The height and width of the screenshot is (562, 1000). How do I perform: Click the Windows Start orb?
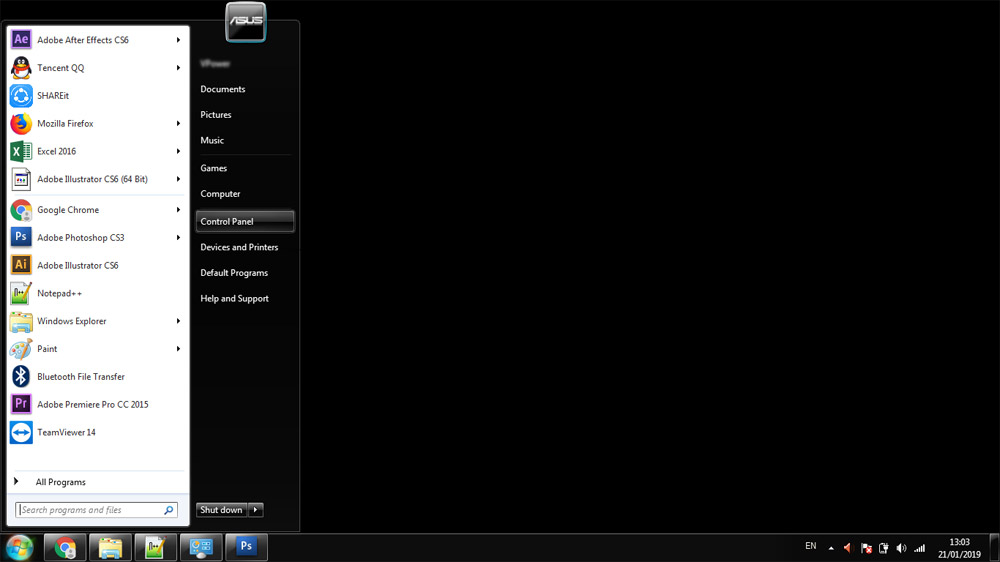pos(19,547)
